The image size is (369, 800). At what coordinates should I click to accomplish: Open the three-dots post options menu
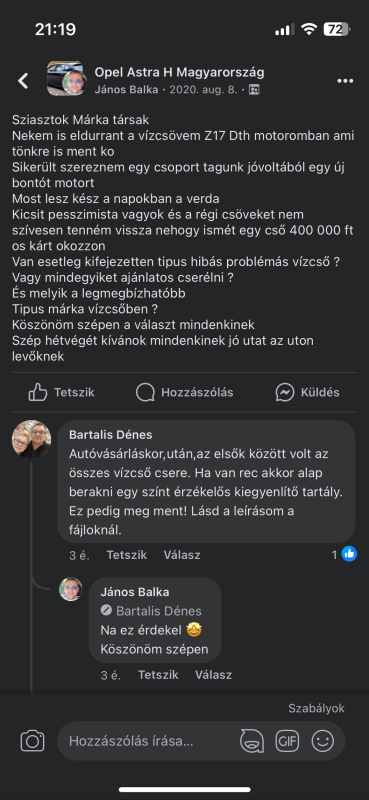click(345, 81)
